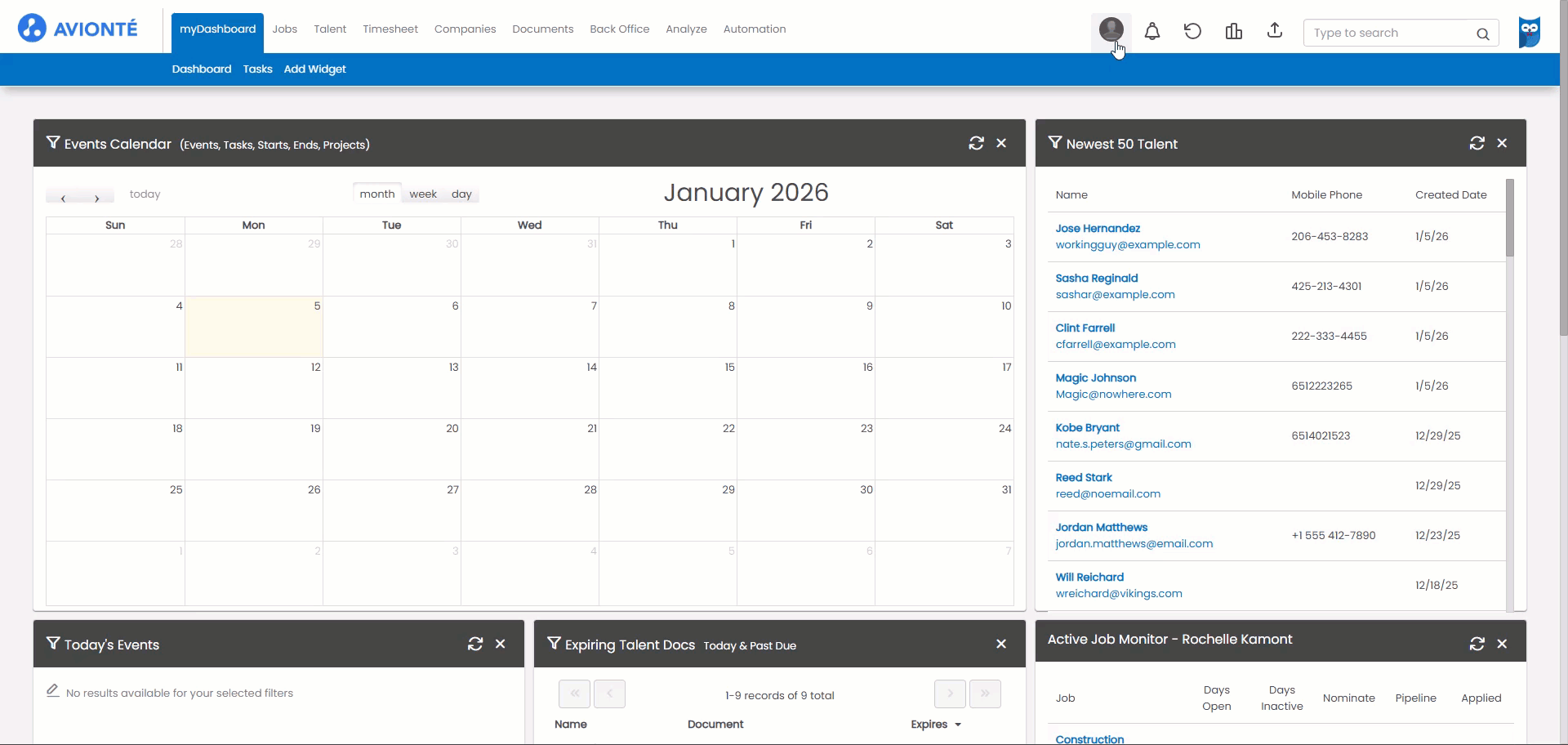
Task: Close the Today's Events widget
Action: point(501,644)
